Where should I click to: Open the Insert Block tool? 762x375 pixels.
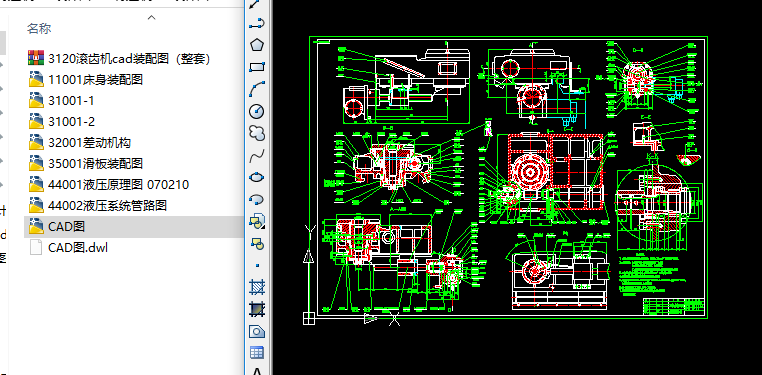(257, 222)
